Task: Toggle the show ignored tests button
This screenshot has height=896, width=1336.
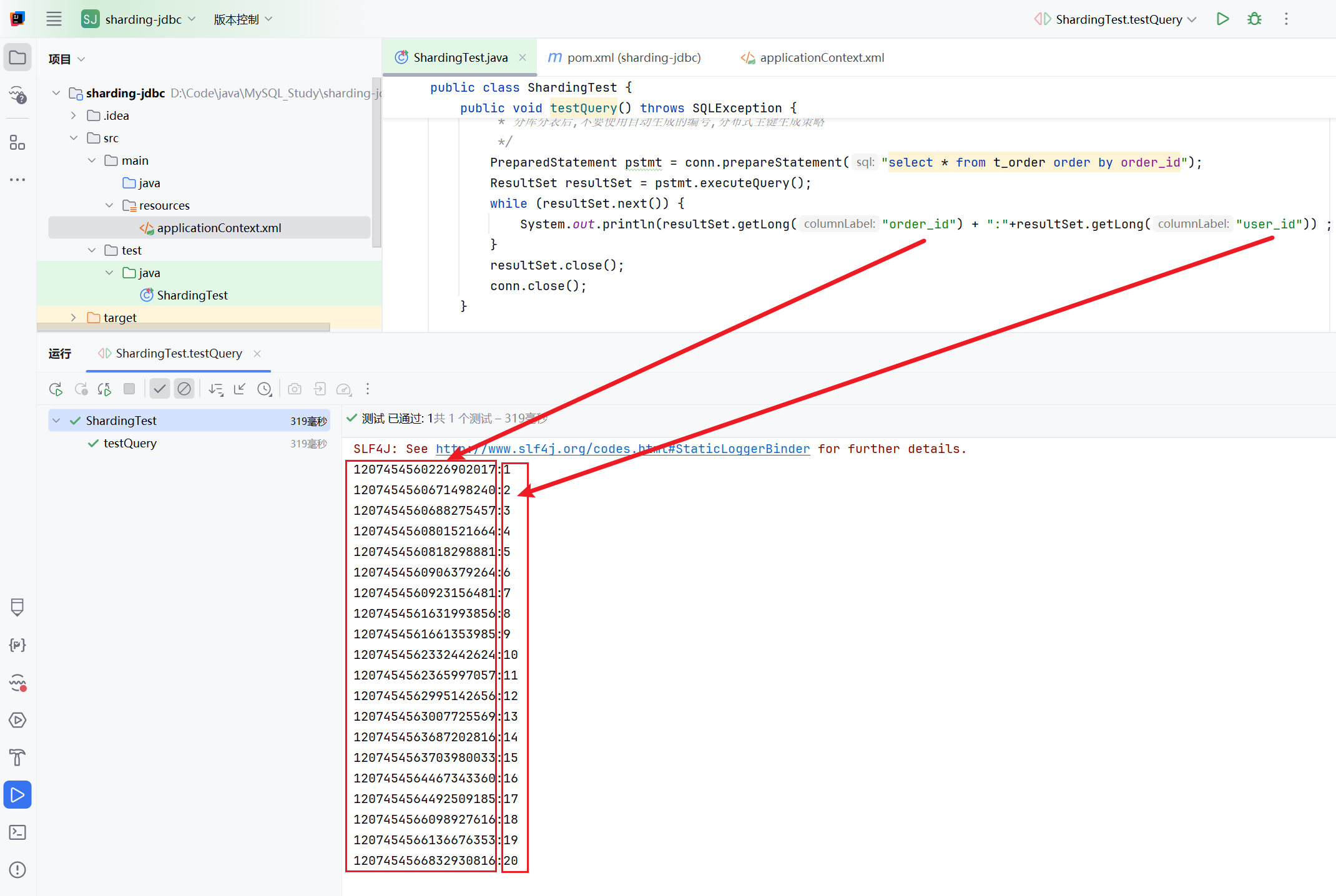Action: point(184,389)
